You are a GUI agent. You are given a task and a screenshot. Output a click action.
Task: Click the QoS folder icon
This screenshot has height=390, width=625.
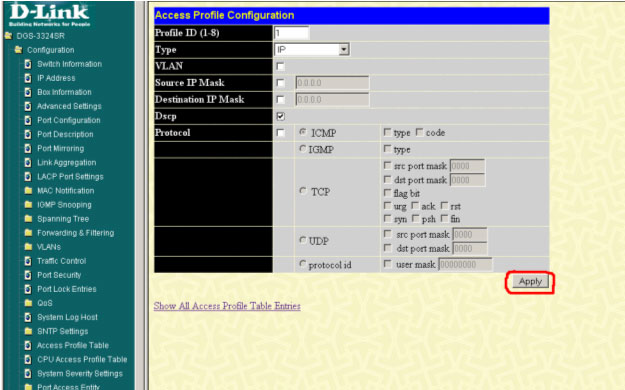(x=28, y=303)
